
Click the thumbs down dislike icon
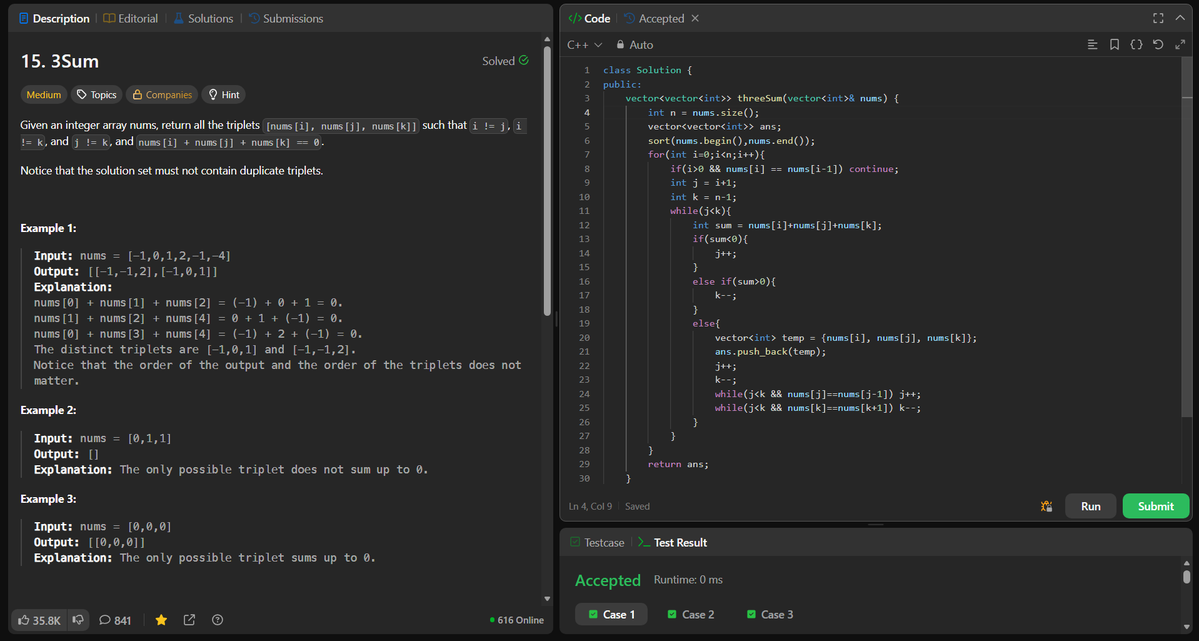point(77,620)
